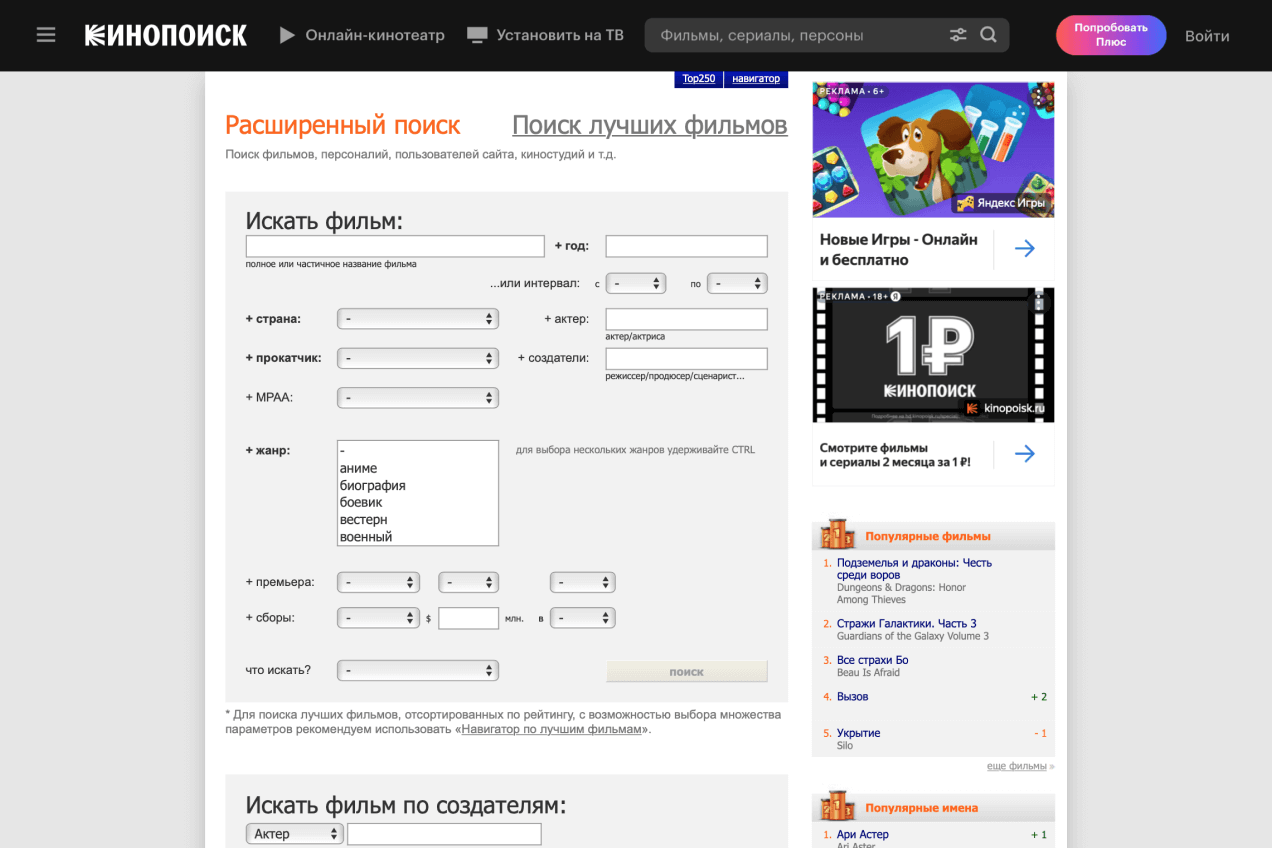Open Стражи Галактики. Часть 3 link
The height and width of the screenshot is (848, 1272).
906,623
